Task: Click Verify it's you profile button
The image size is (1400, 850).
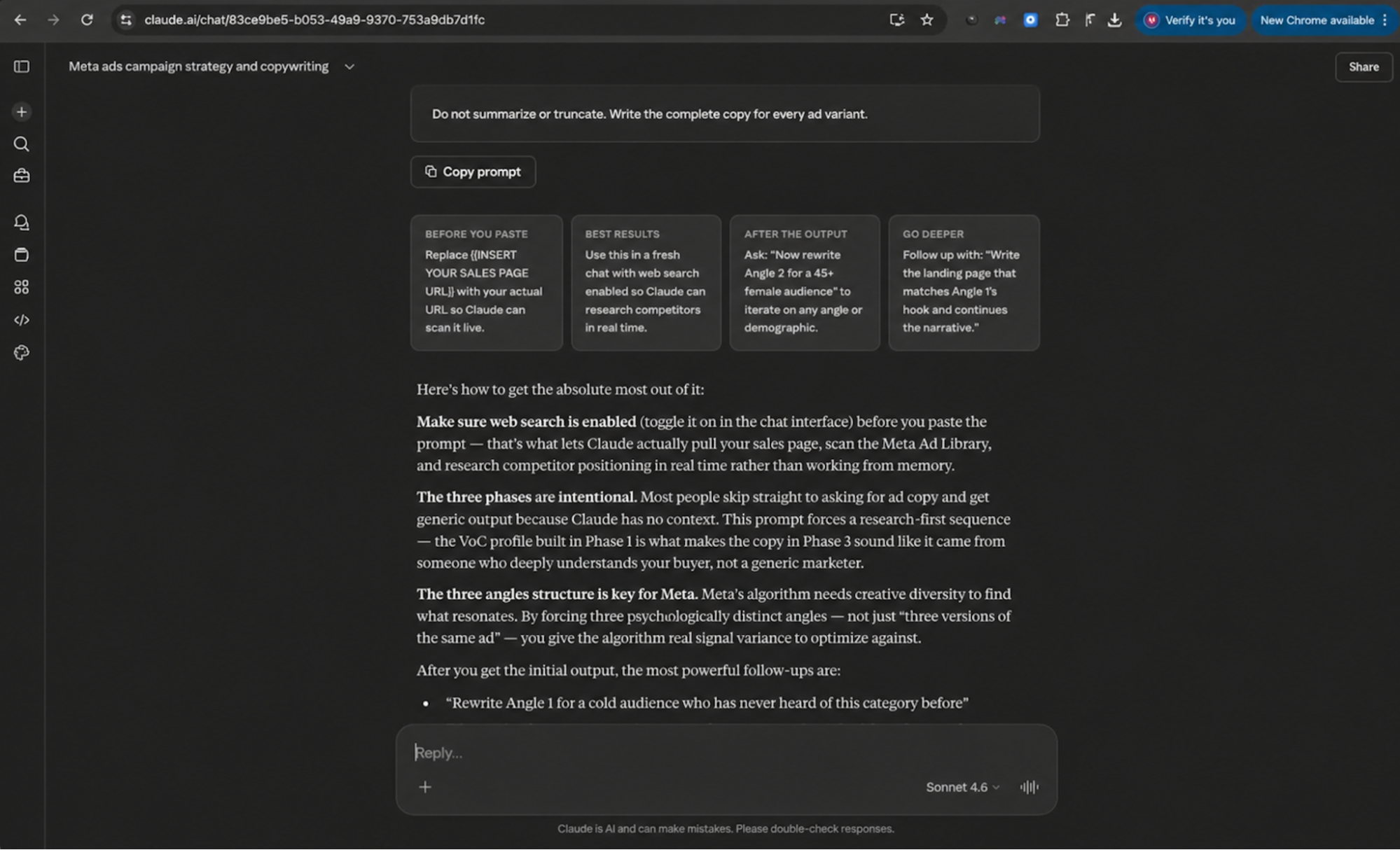Action: pos(1189,20)
